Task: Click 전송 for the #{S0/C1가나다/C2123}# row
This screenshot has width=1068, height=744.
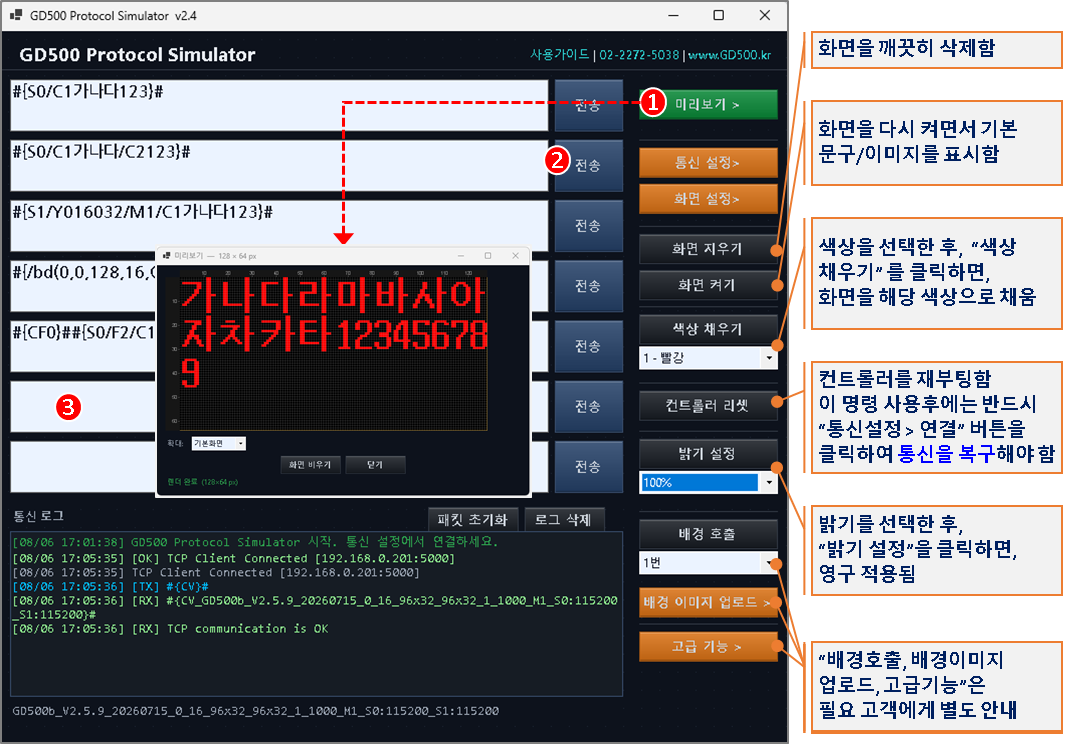Action: coord(588,166)
